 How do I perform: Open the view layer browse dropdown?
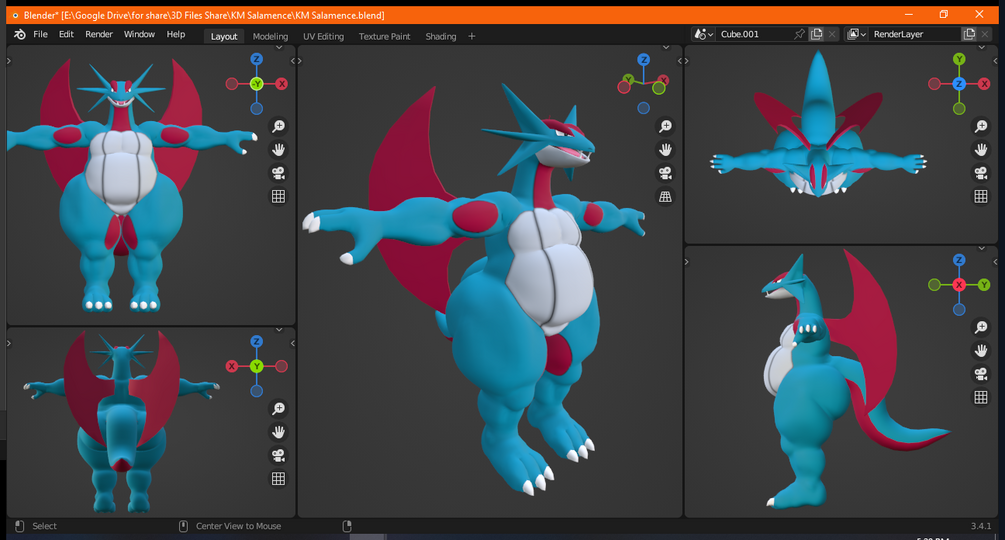[856, 35]
